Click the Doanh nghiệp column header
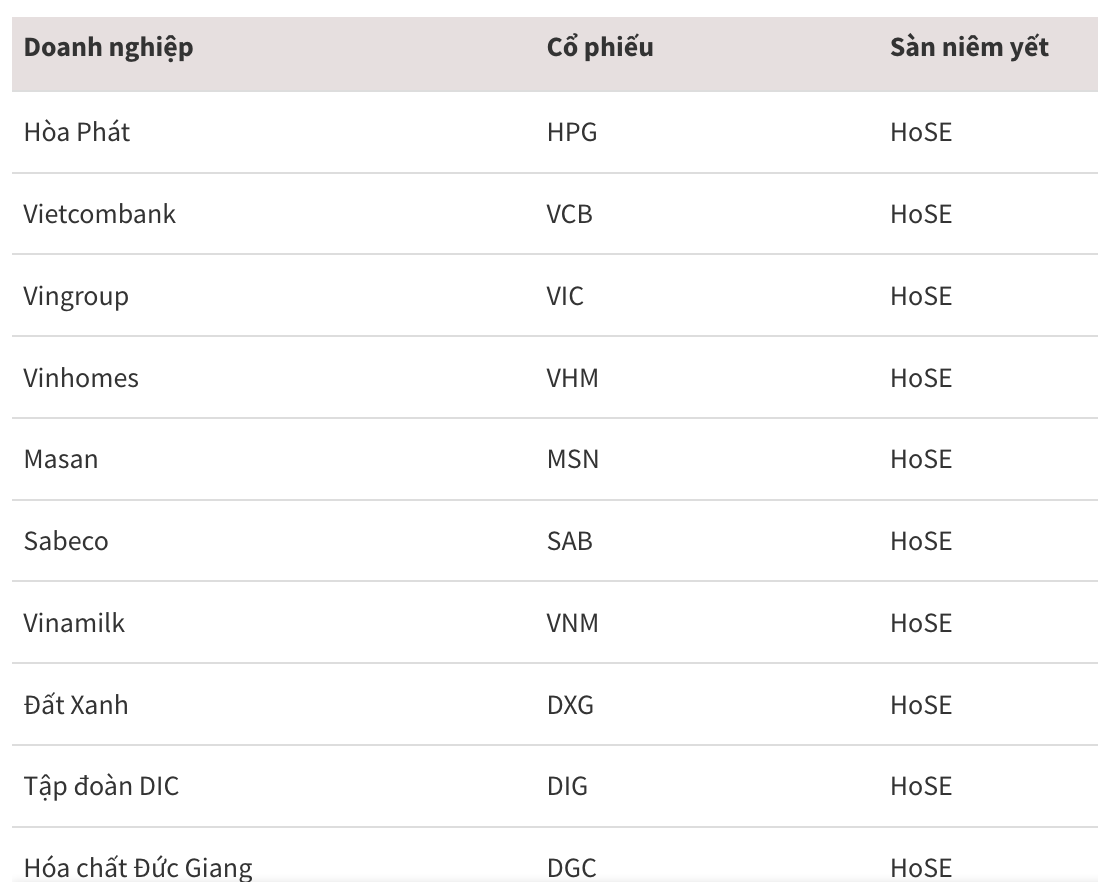Image resolution: width=1098 pixels, height=882 pixels. (109, 47)
